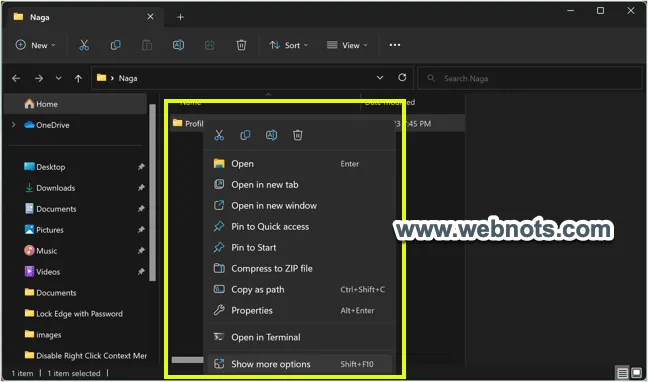
Task: Click Cut icon in context menu
Action: click(219, 135)
